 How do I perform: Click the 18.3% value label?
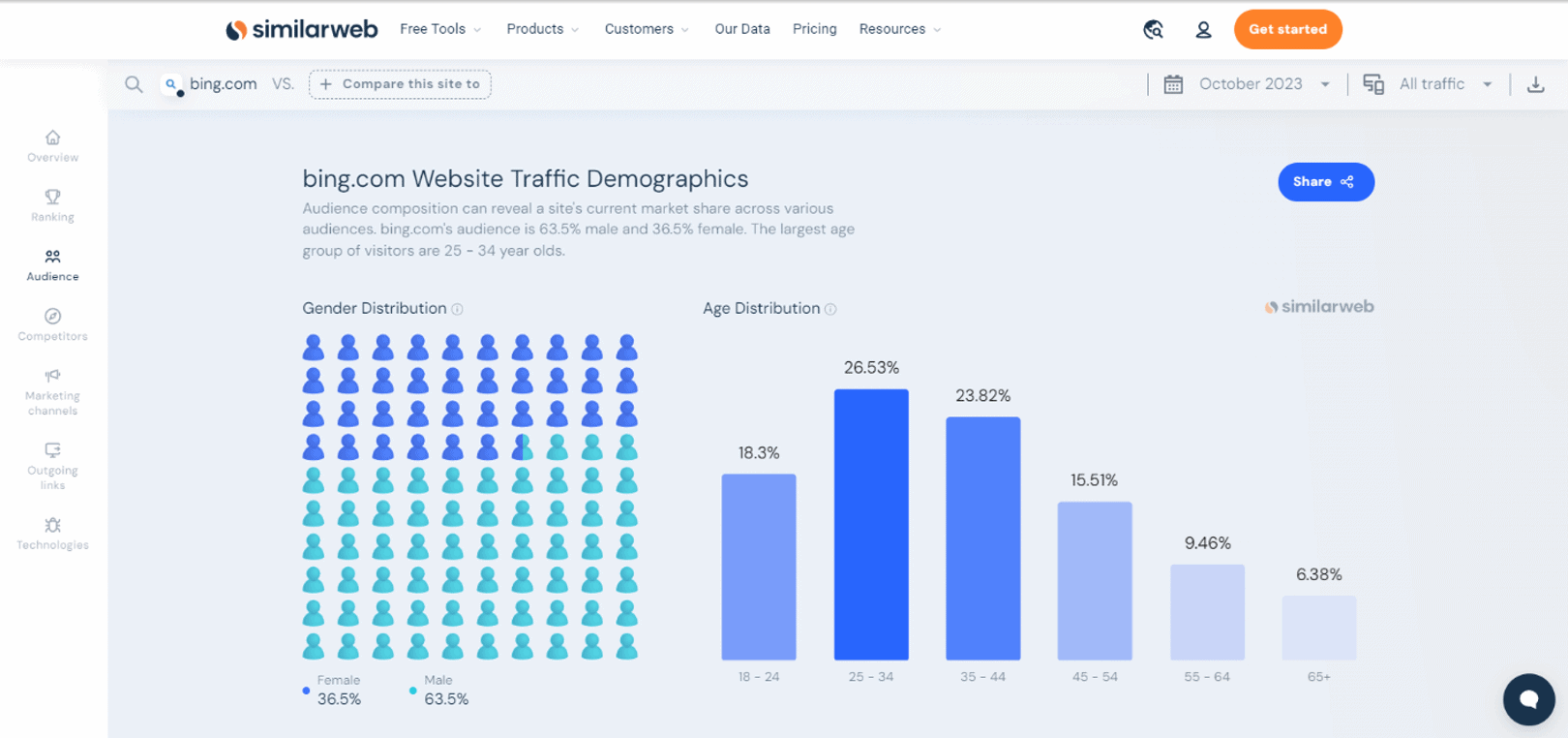(x=759, y=453)
